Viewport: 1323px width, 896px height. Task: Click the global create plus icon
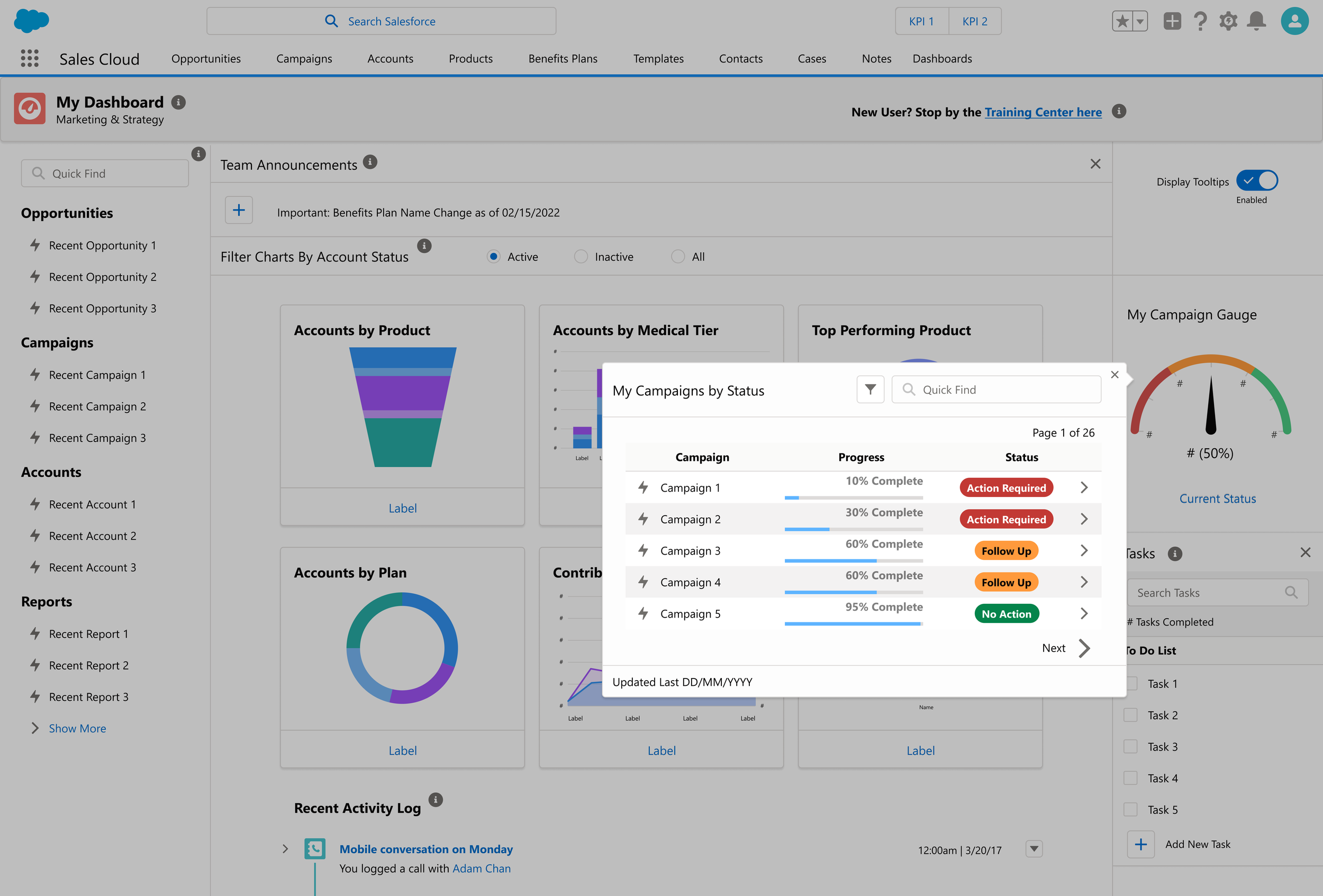coord(1172,21)
